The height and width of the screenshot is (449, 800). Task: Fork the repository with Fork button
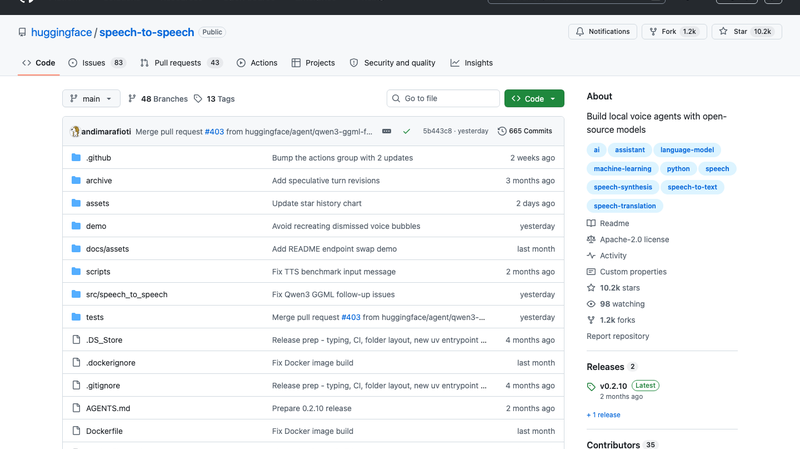[674, 32]
